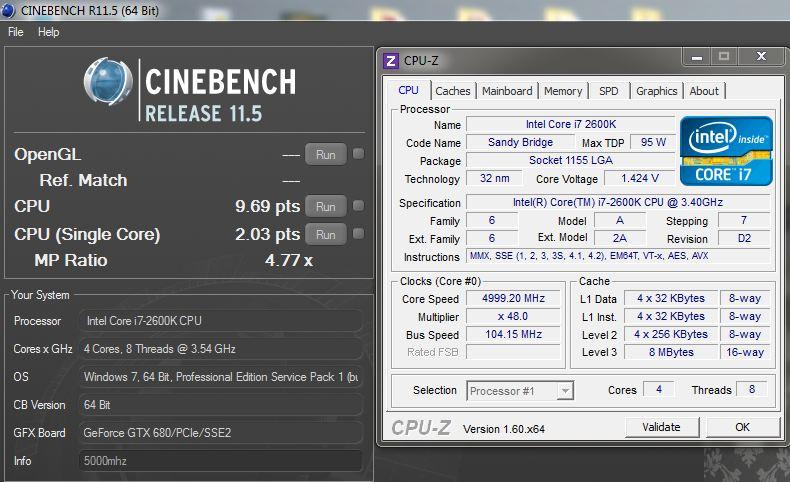Viewport: 790px width, 482px height.
Task: Enable the CPU Single Core test checkbox
Action: pos(358,233)
